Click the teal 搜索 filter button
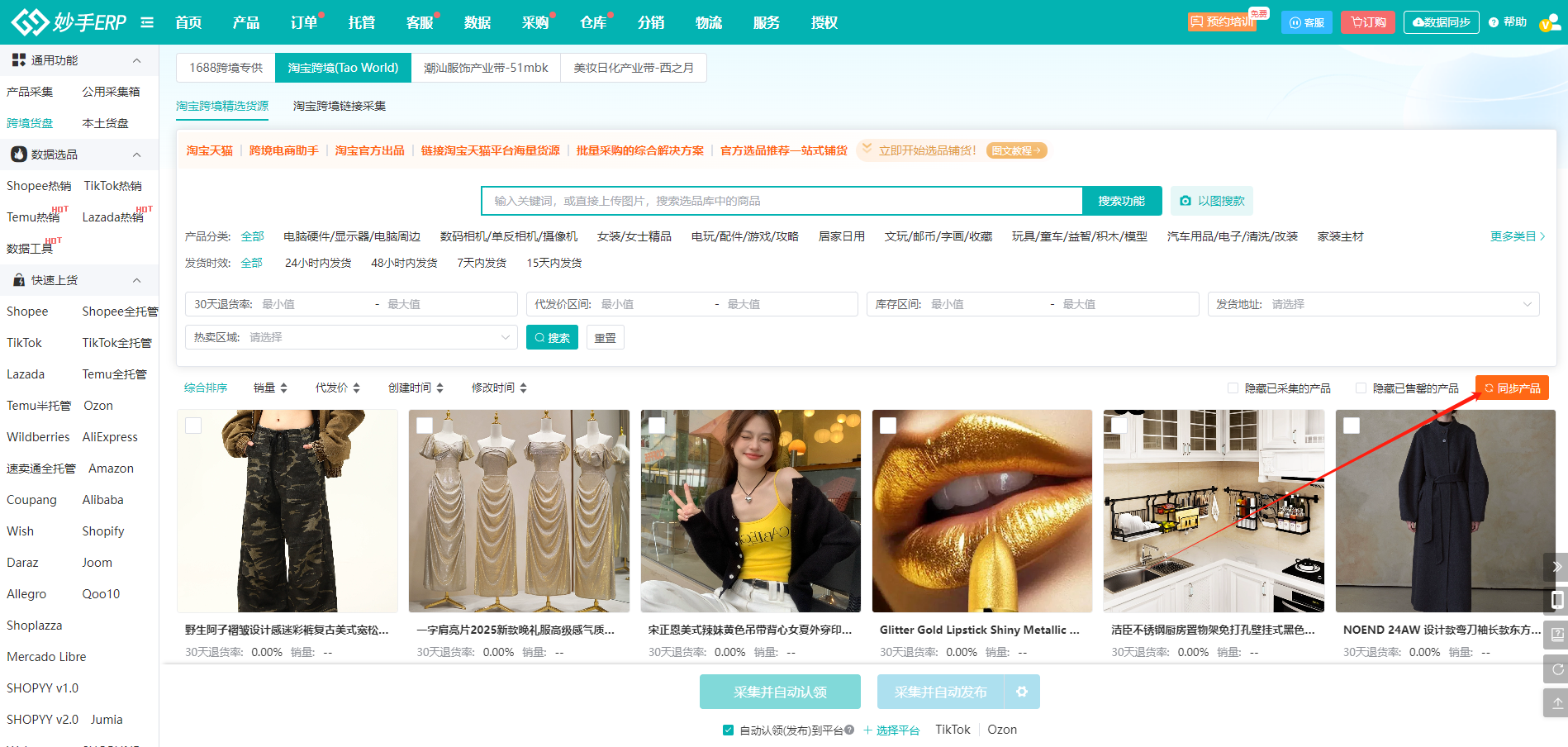1568x747 pixels. coord(552,337)
